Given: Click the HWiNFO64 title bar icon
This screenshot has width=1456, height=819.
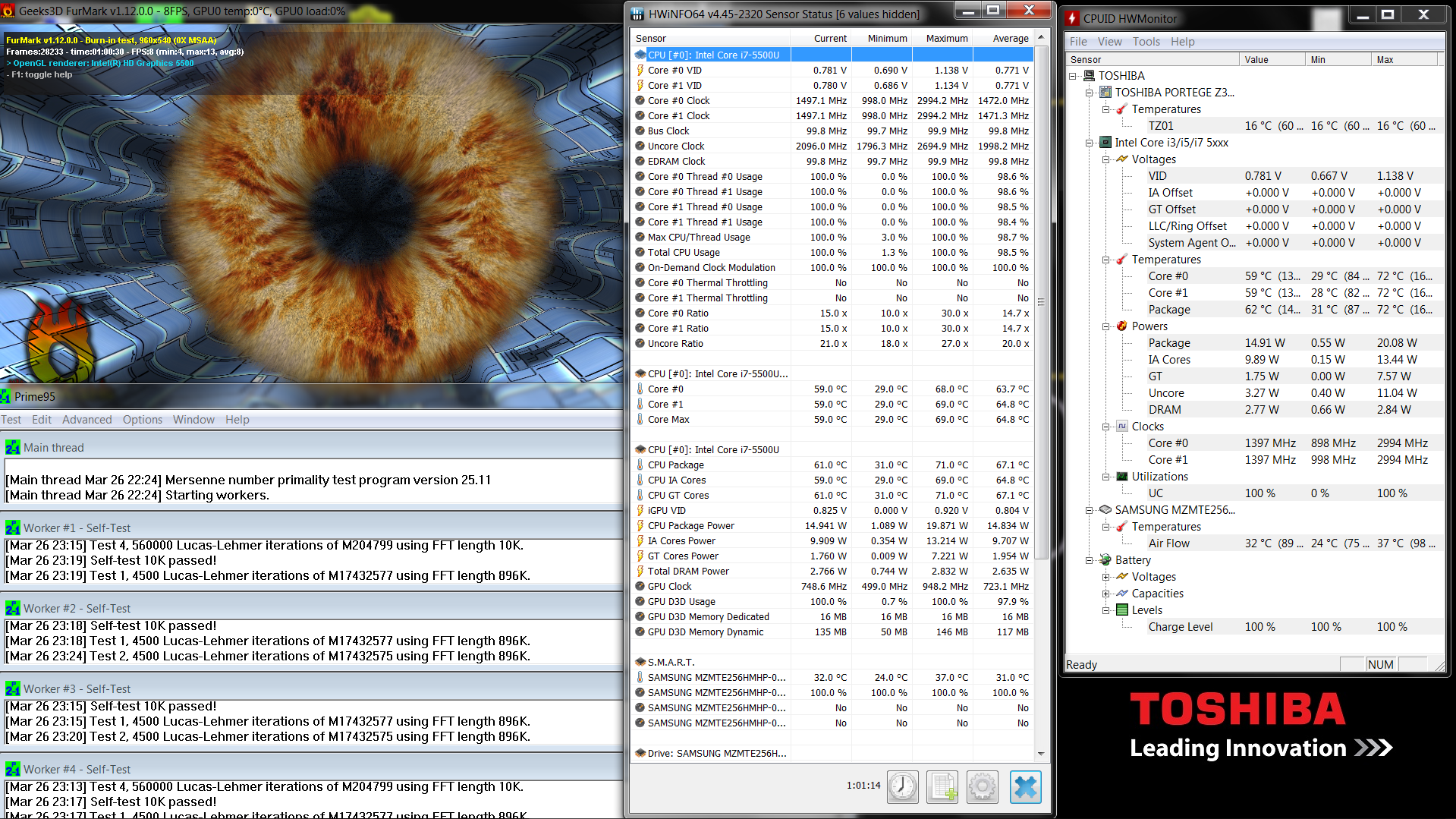Looking at the screenshot, I should point(637,14).
